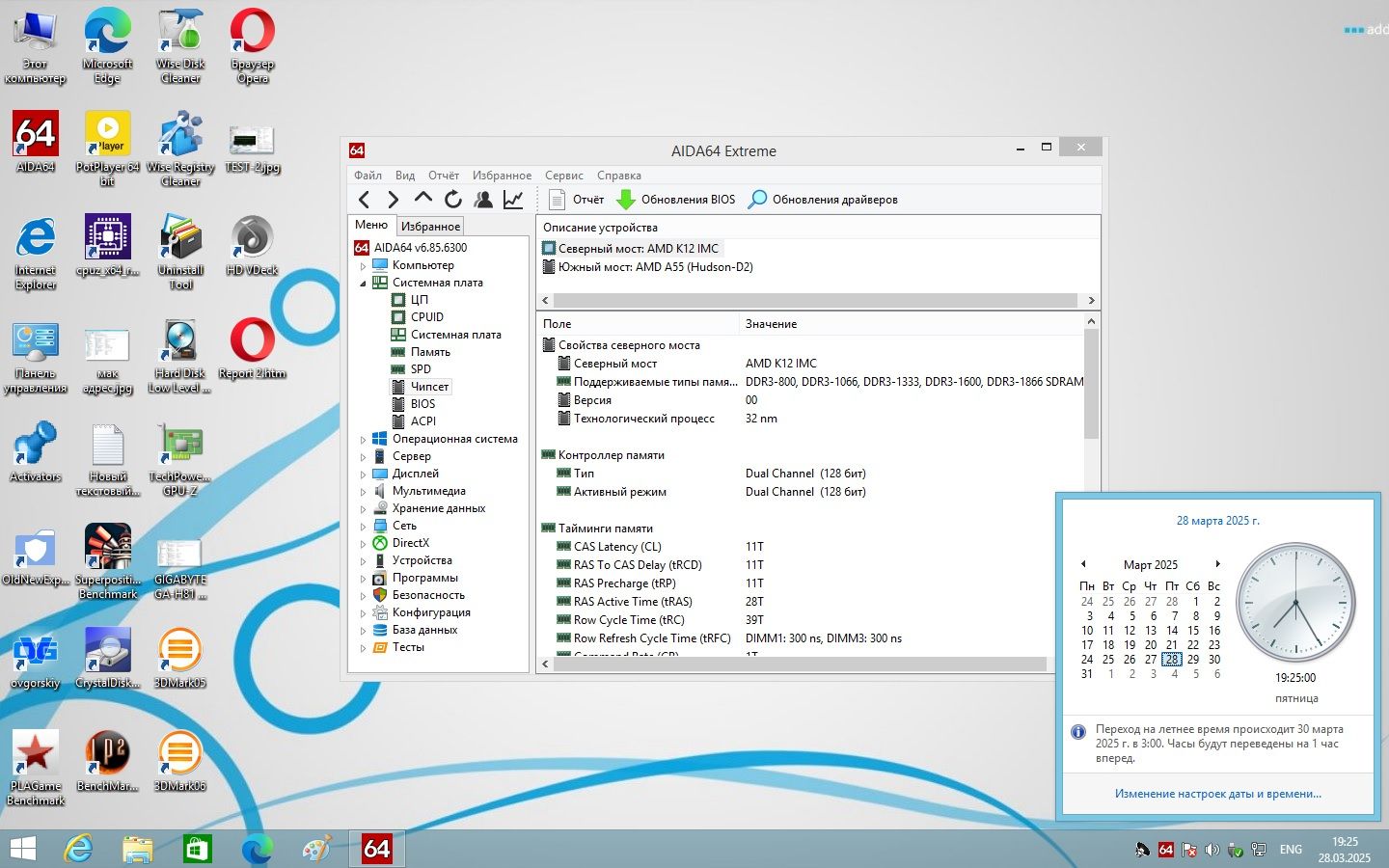1389x868 pixels.
Task: Click the properties list vertical scrollbar
Action: tap(1091, 384)
